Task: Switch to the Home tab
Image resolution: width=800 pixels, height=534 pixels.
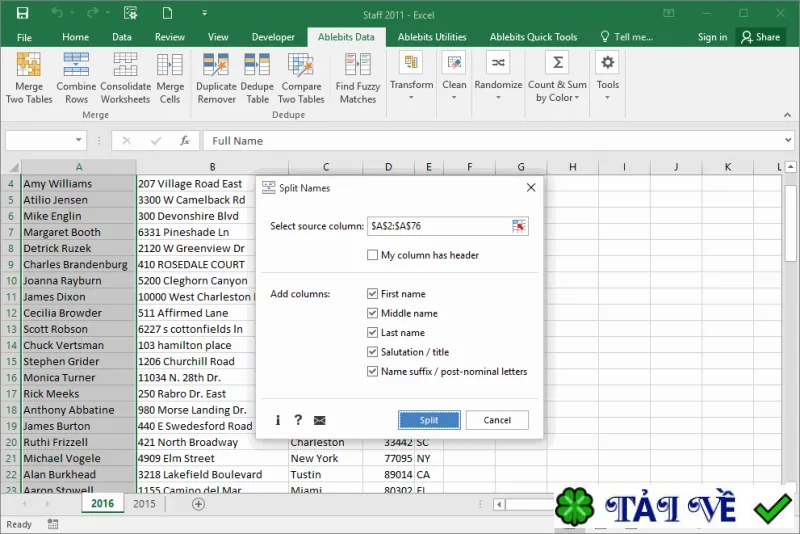Action: (76, 37)
